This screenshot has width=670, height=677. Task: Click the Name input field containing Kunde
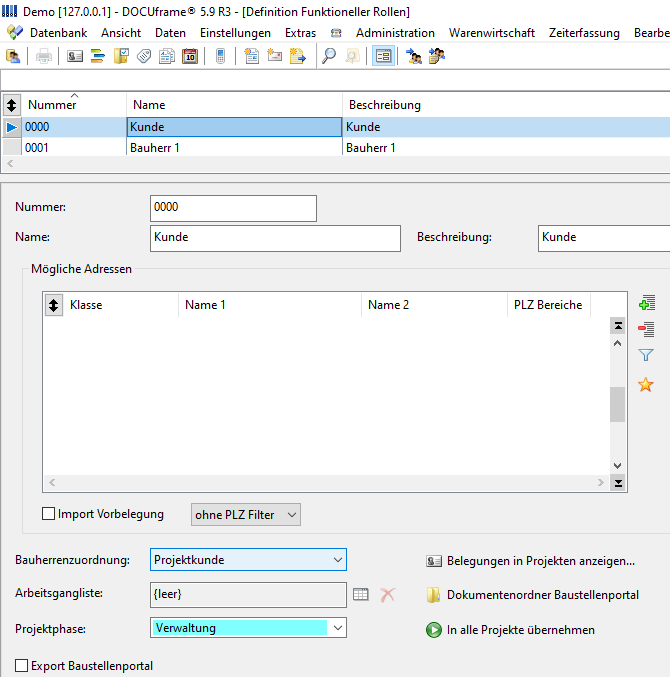coord(275,238)
